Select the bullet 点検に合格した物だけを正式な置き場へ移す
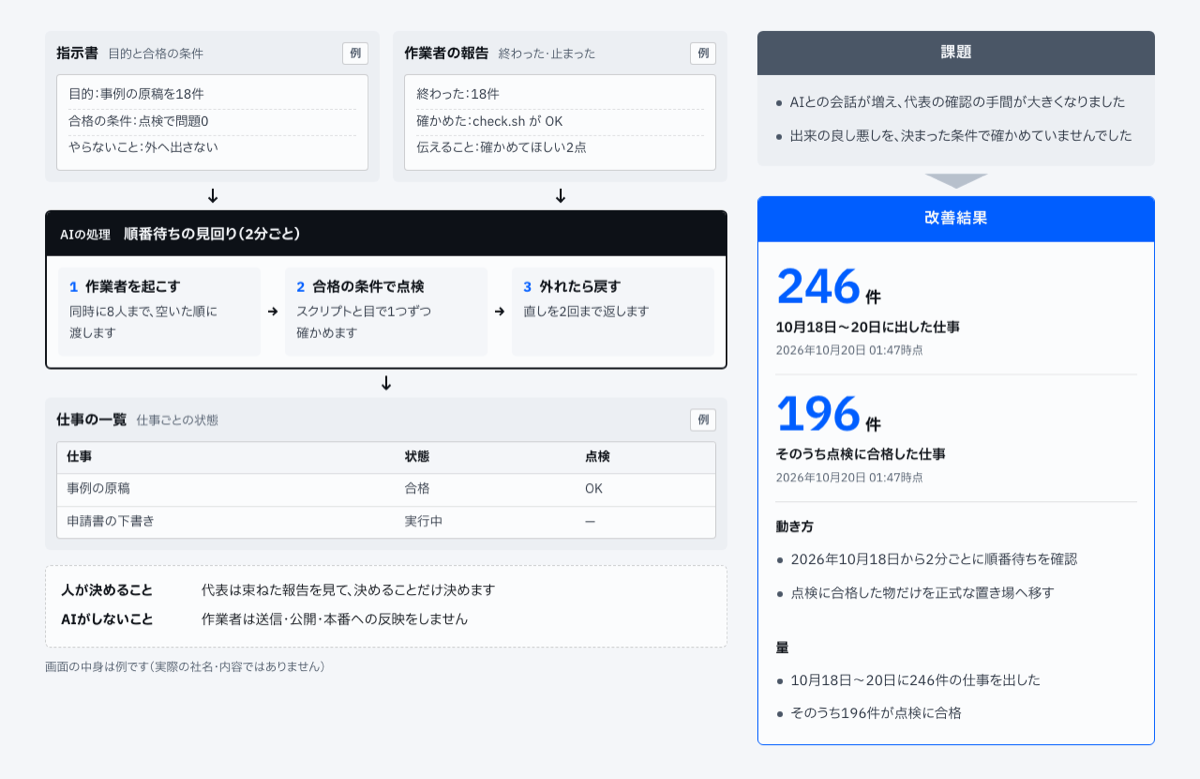The image size is (1200, 779). pos(922,592)
